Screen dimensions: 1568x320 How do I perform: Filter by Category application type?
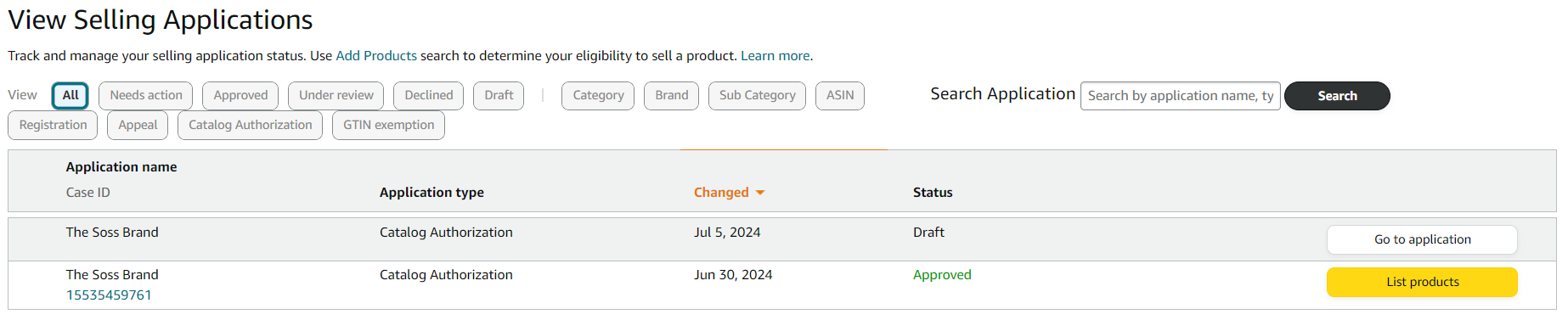pyautogui.click(x=598, y=96)
